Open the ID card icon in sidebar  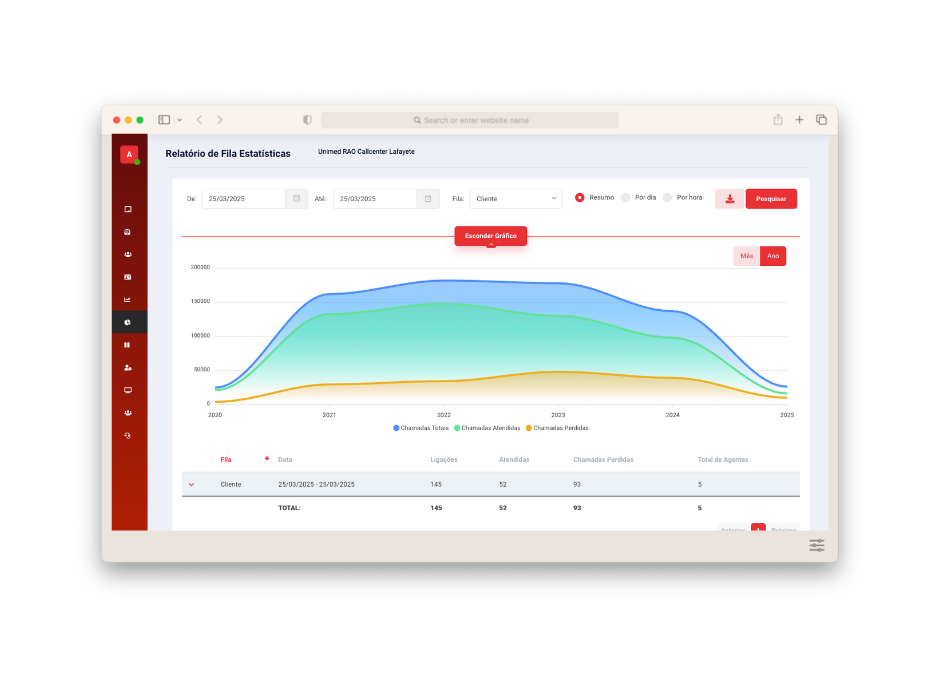click(x=128, y=277)
